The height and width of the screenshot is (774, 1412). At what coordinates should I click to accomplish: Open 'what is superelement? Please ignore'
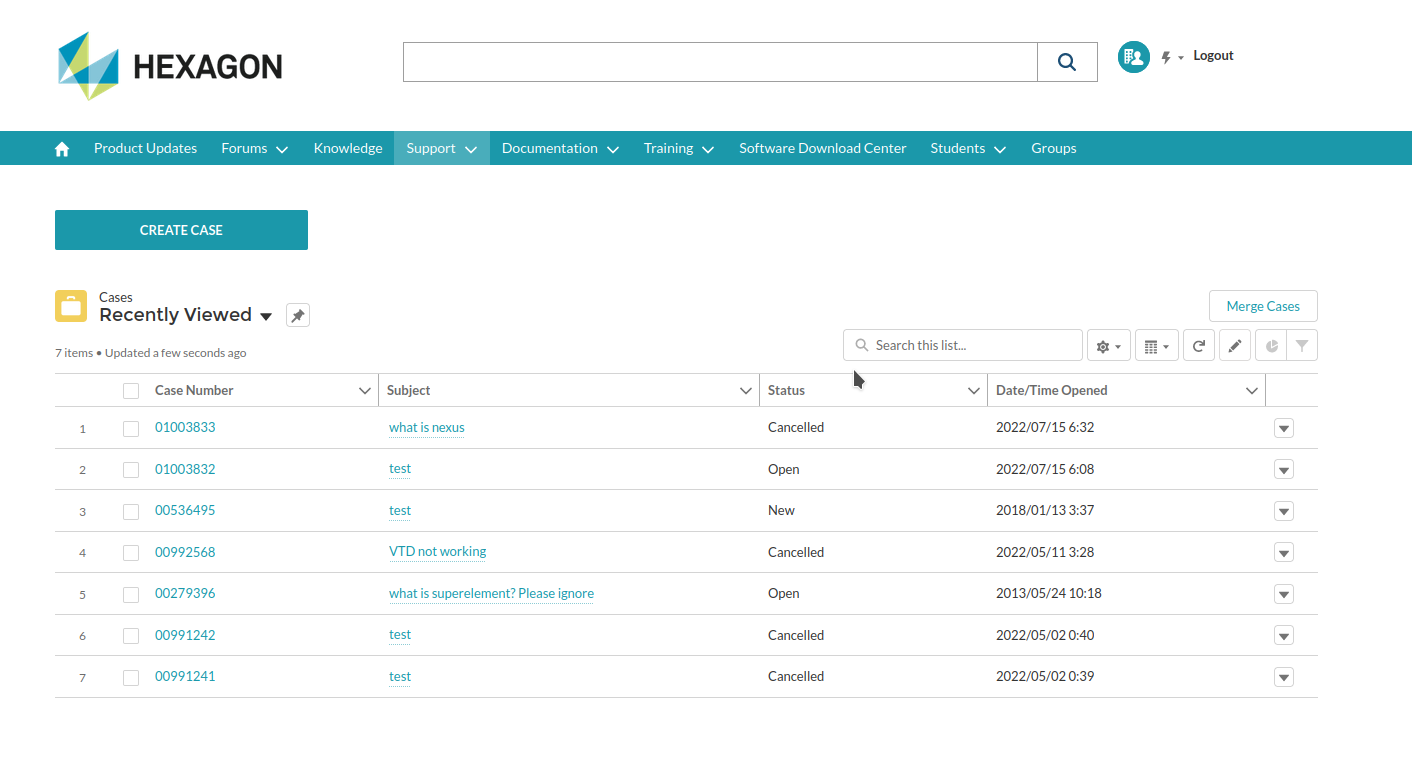pyautogui.click(x=491, y=593)
